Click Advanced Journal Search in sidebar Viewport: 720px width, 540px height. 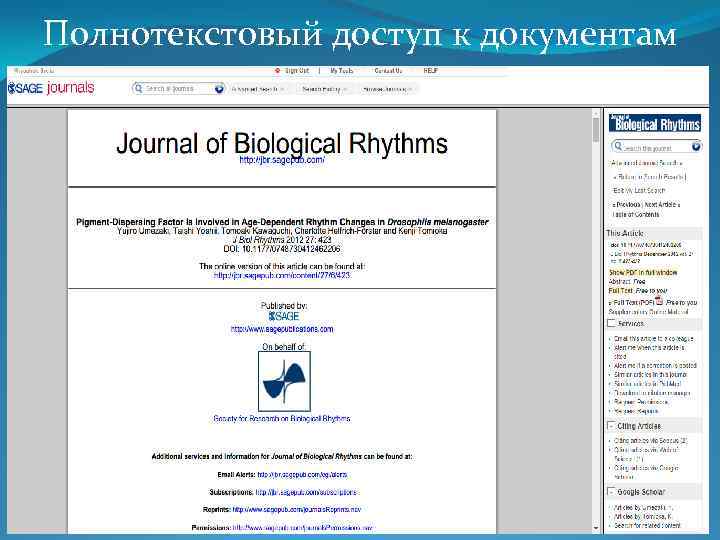point(647,163)
